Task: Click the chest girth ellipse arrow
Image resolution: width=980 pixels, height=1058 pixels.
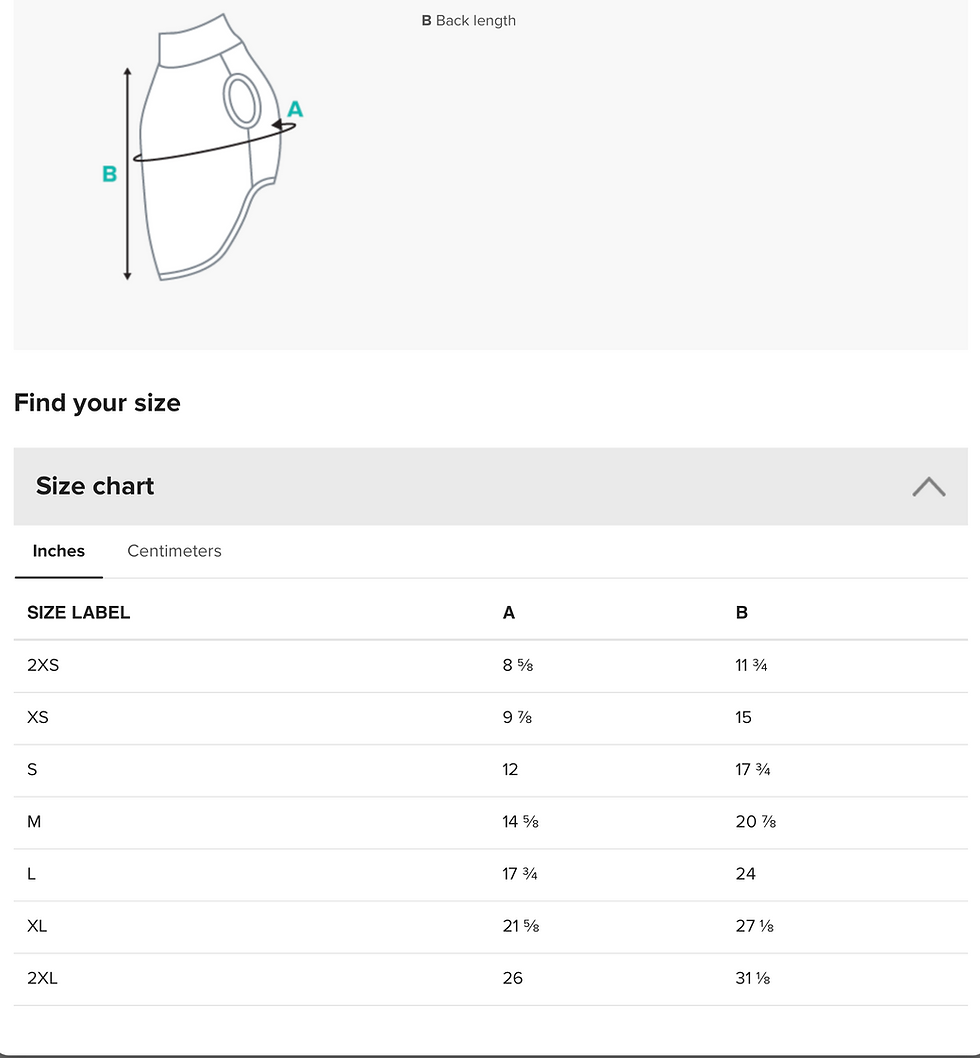Action: (x=215, y=142)
